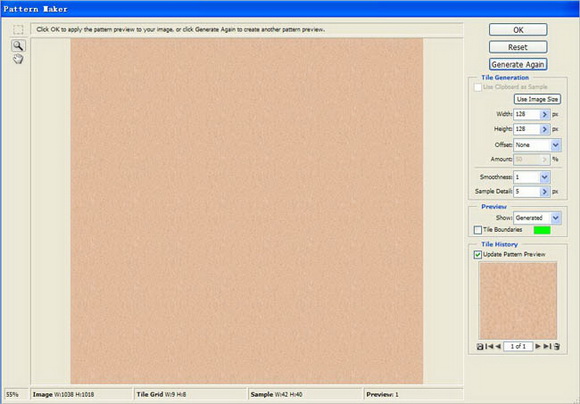This screenshot has height=404, width=580.
Task: Open the Offset dropdown
Action: point(555,145)
